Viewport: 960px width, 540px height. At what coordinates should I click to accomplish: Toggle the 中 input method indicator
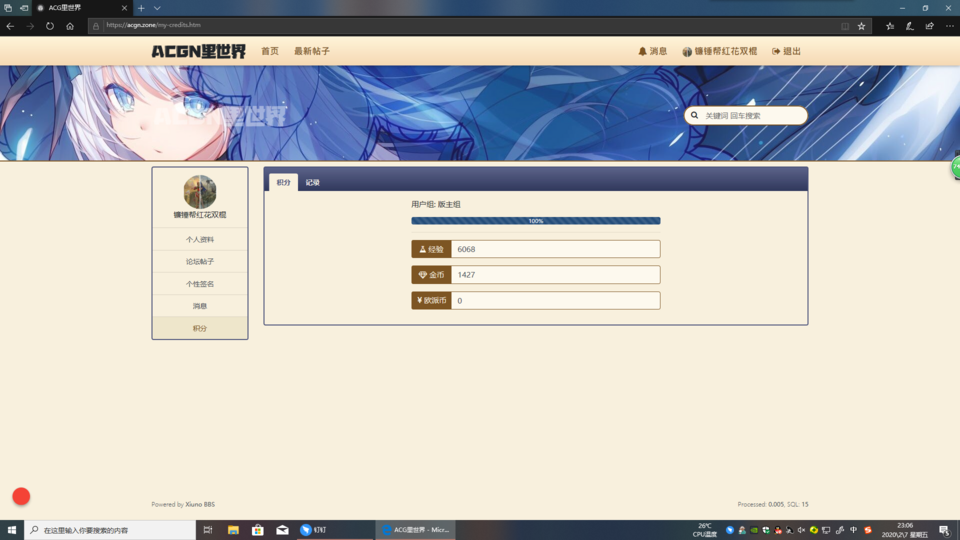[853, 530]
